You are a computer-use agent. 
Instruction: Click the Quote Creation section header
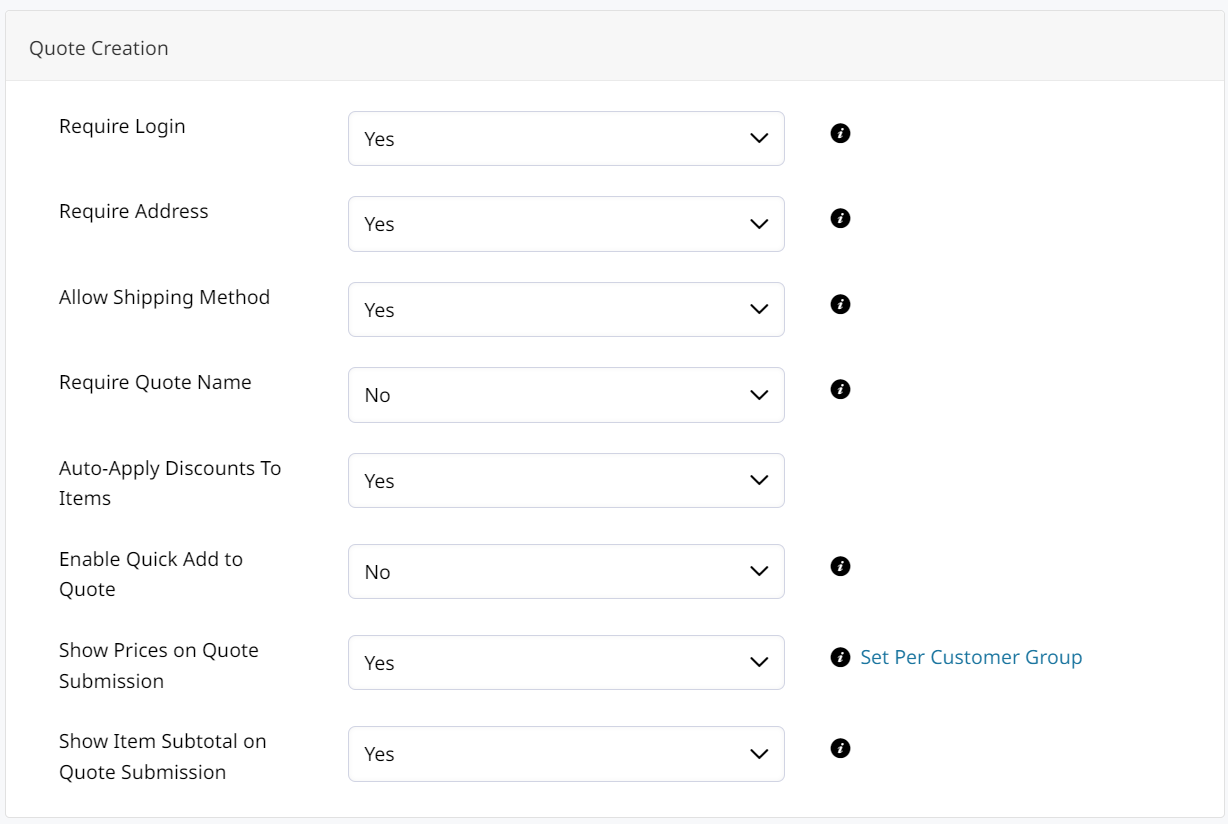tap(99, 48)
